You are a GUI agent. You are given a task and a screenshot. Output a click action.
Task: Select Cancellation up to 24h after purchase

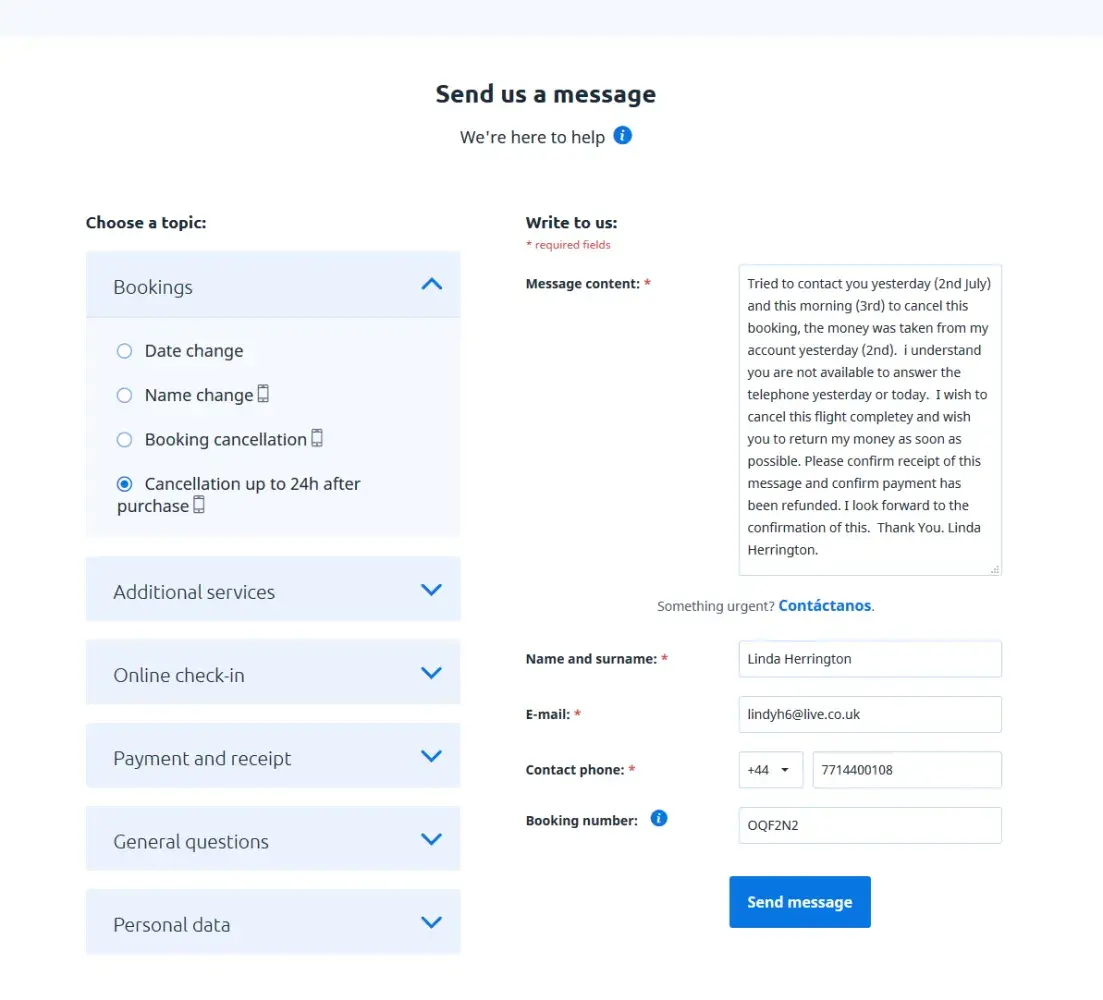click(124, 484)
